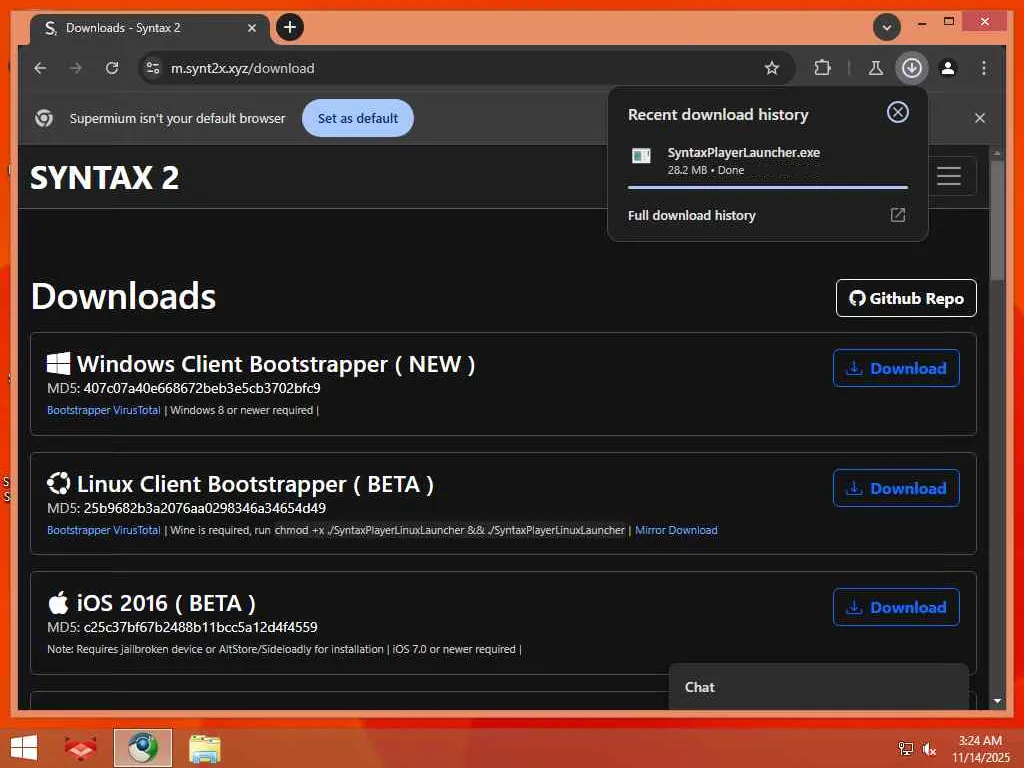Select the Downloads - Syntax 2 tab
This screenshot has width=1024, height=768.
point(150,28)
